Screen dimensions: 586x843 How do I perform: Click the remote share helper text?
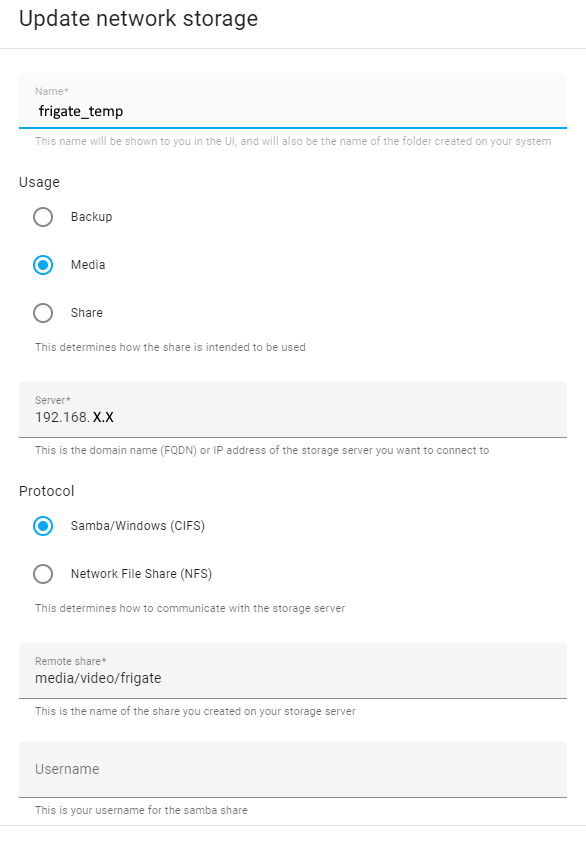(195, 710)
